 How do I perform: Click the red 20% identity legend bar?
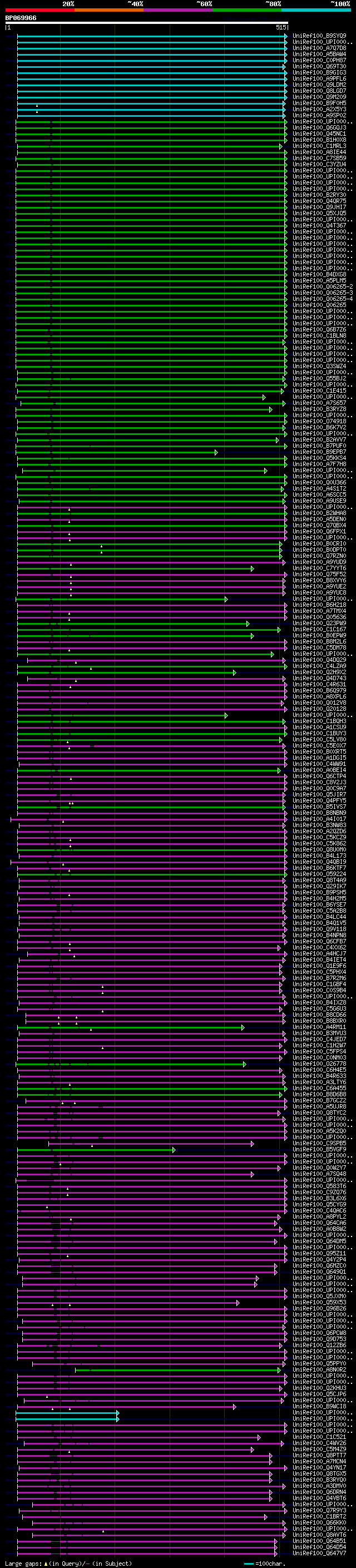coord(40,10)
